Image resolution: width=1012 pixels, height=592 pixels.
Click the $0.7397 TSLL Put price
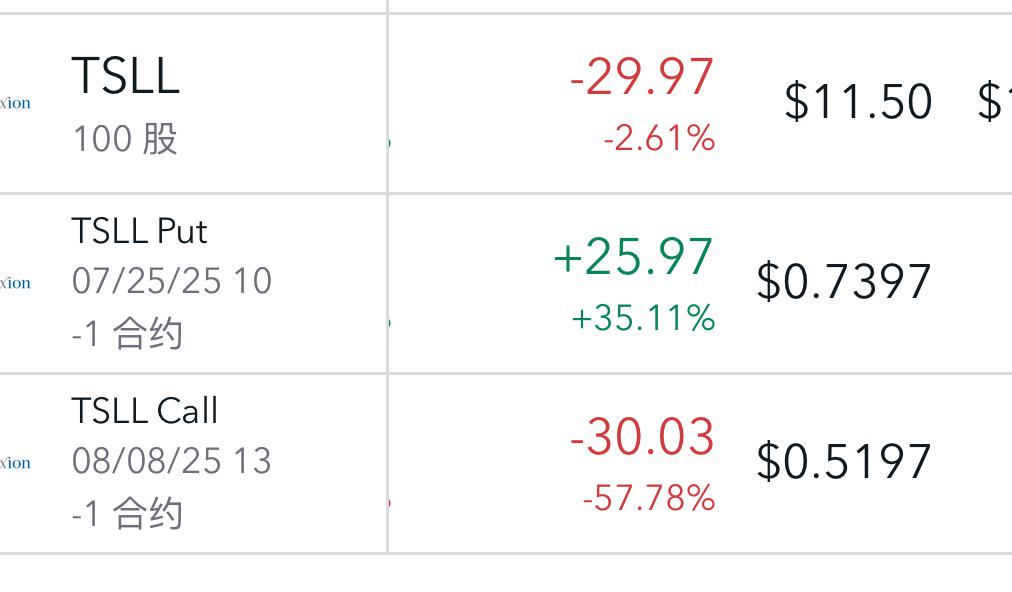(x=844, y=281)
